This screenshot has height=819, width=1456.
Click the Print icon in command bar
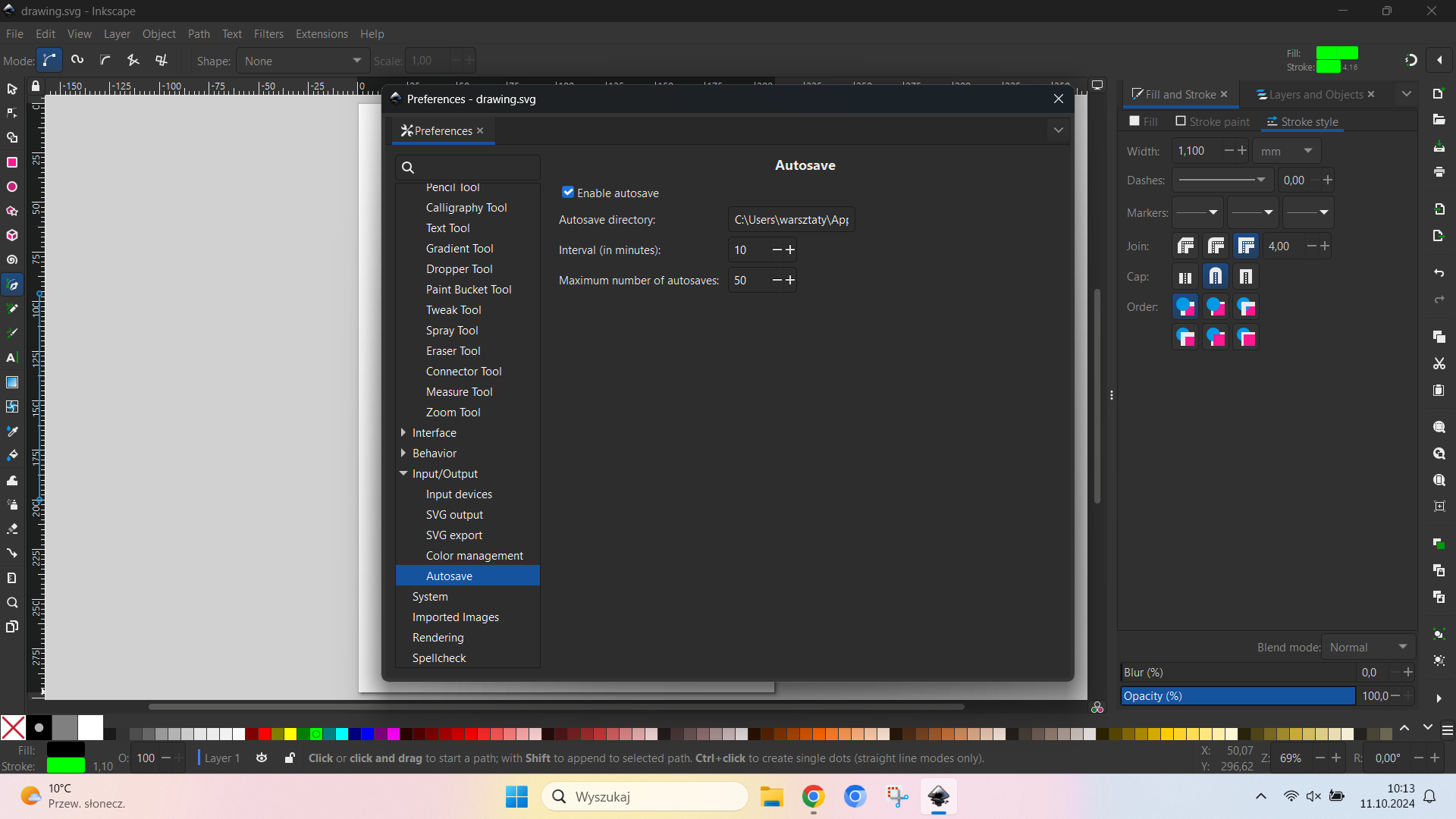[x=1439, y=172]
